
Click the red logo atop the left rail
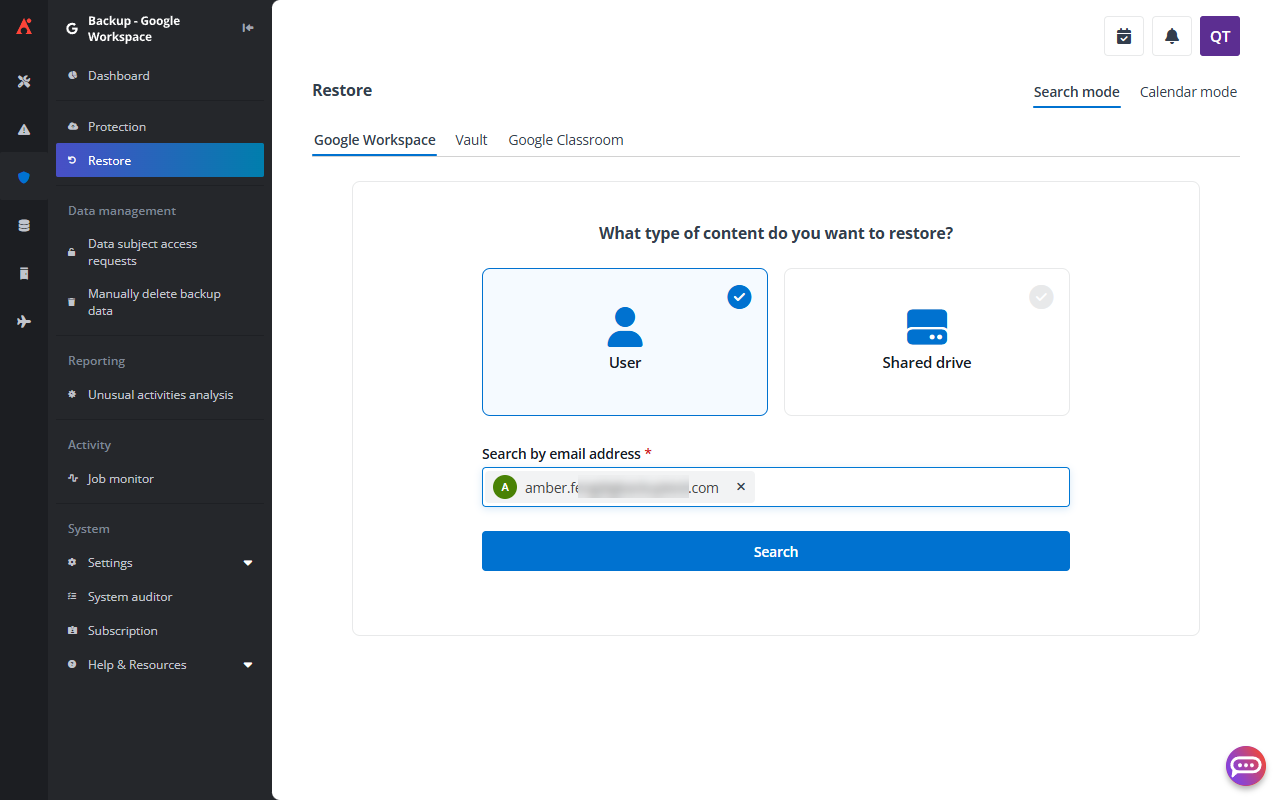click(24, 27)
